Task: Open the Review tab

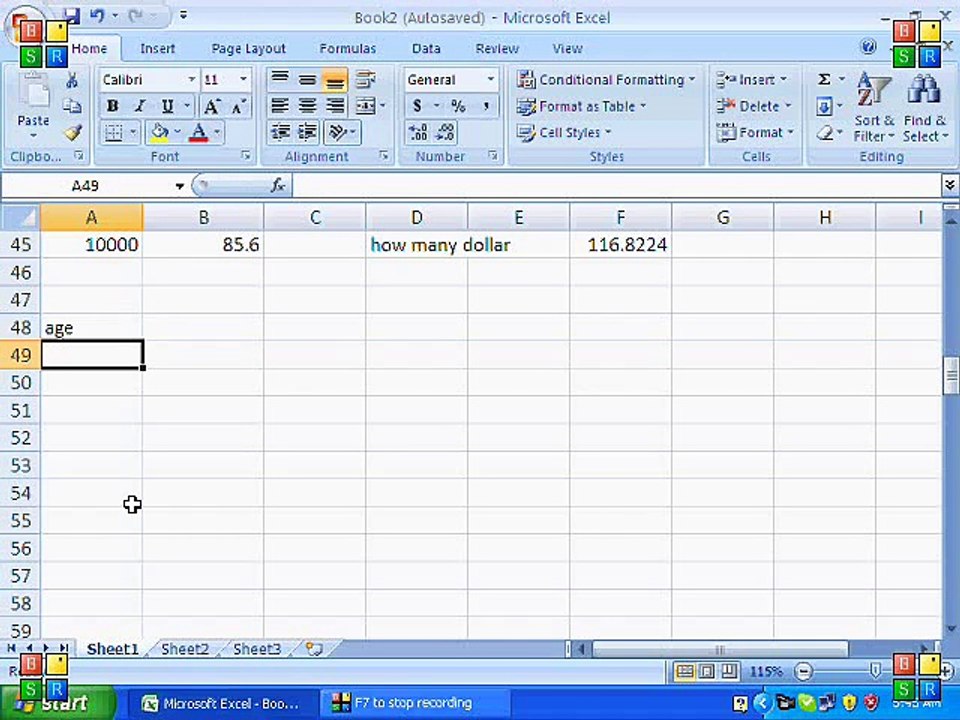Action: point(497,48)
